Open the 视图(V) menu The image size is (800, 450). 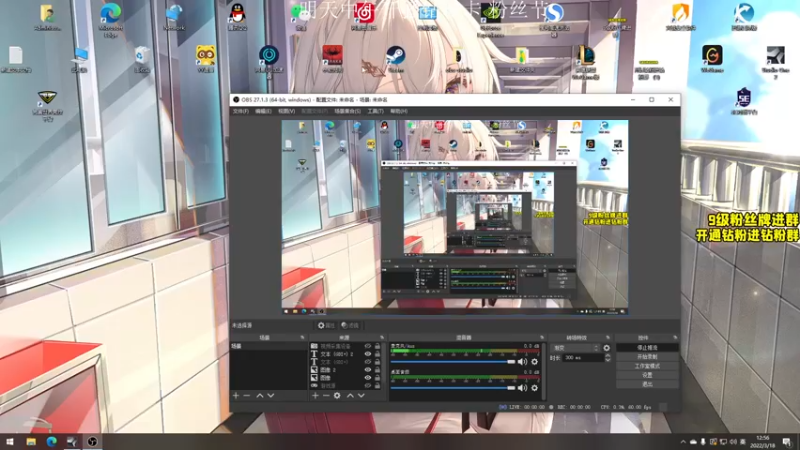286,111
